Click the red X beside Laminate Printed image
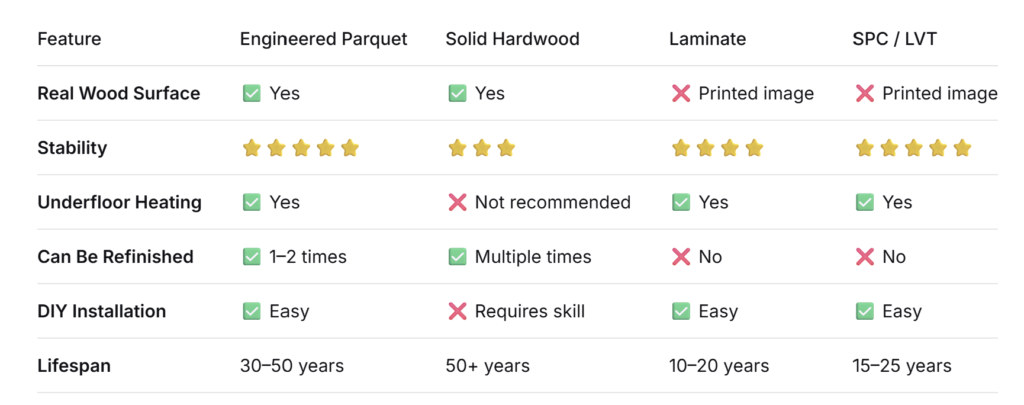The width and height of the screenshot is (1024, 405). (680, 93)
